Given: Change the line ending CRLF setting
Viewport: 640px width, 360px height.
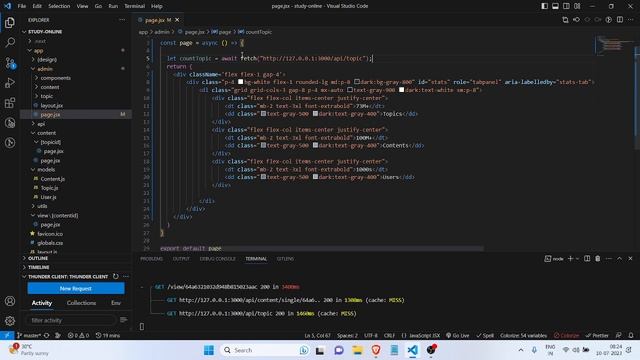Looking at the screenshot, I should 389,335.
